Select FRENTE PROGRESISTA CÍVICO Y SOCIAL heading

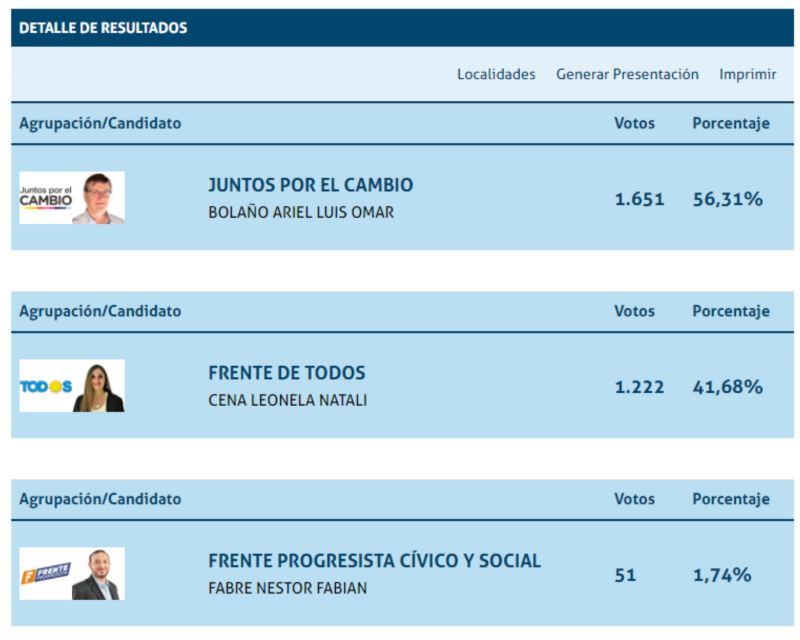[374, 561]
